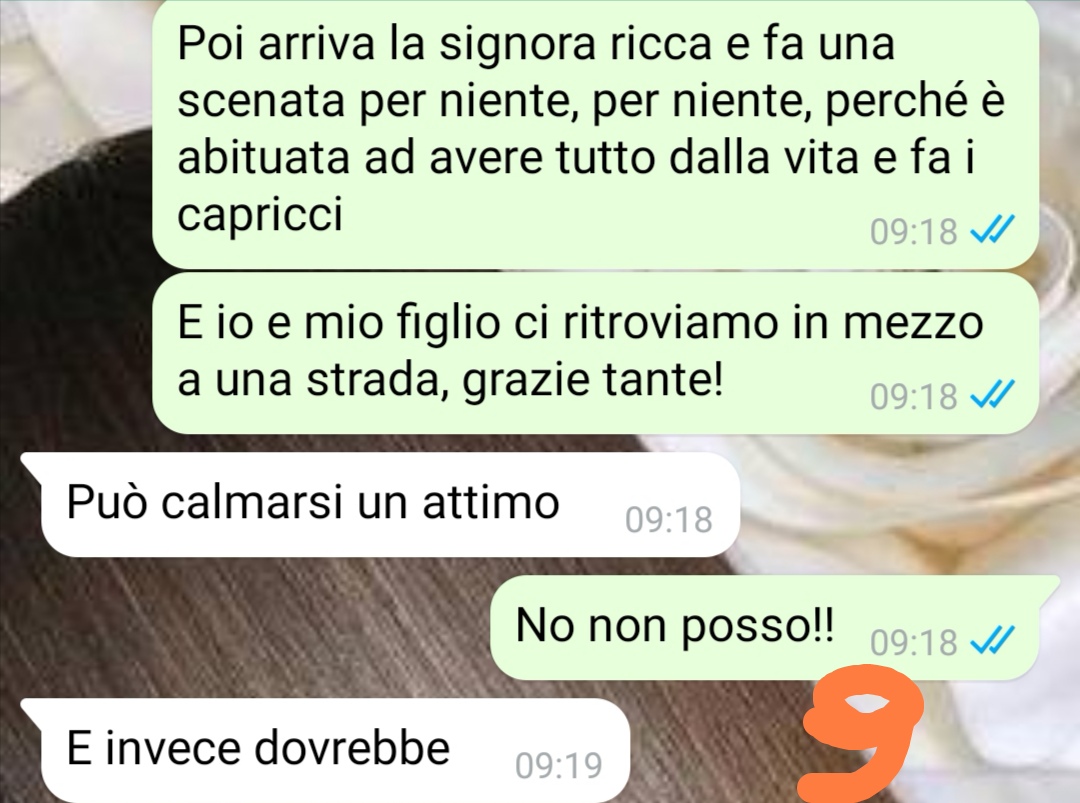
Task: Click the tail of 'E invece dovrebbe' bubble
Action: [x=31, y=709]
